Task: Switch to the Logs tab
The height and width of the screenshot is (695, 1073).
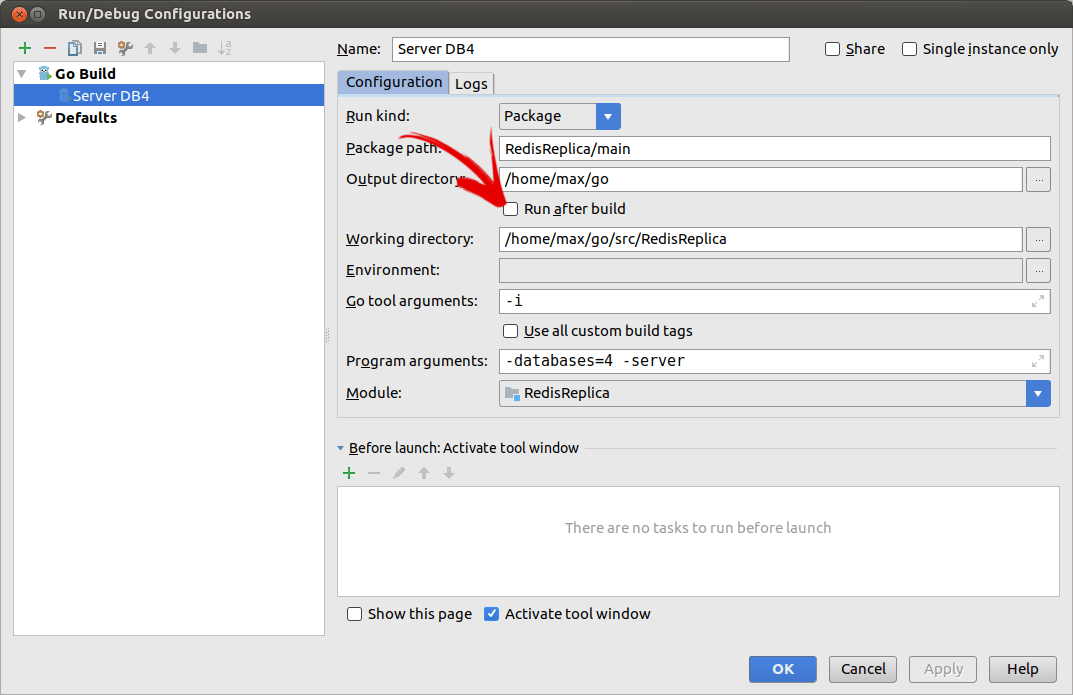Action: pyautogui.click(x=471, y=84)
